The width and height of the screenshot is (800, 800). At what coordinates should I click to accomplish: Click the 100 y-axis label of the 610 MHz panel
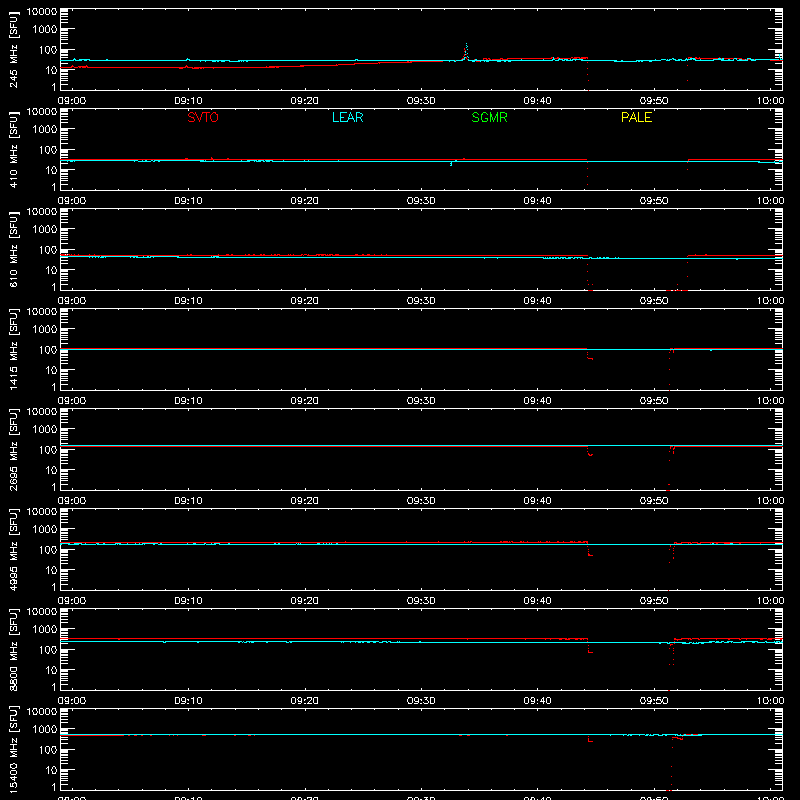(48, 249)
